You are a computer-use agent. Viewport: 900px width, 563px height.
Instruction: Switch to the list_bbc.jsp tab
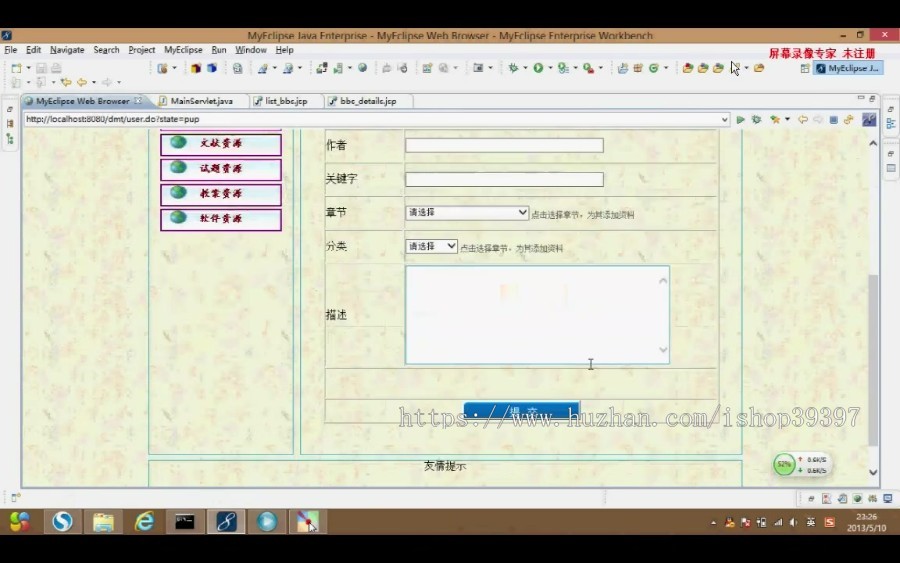(286, 101)
